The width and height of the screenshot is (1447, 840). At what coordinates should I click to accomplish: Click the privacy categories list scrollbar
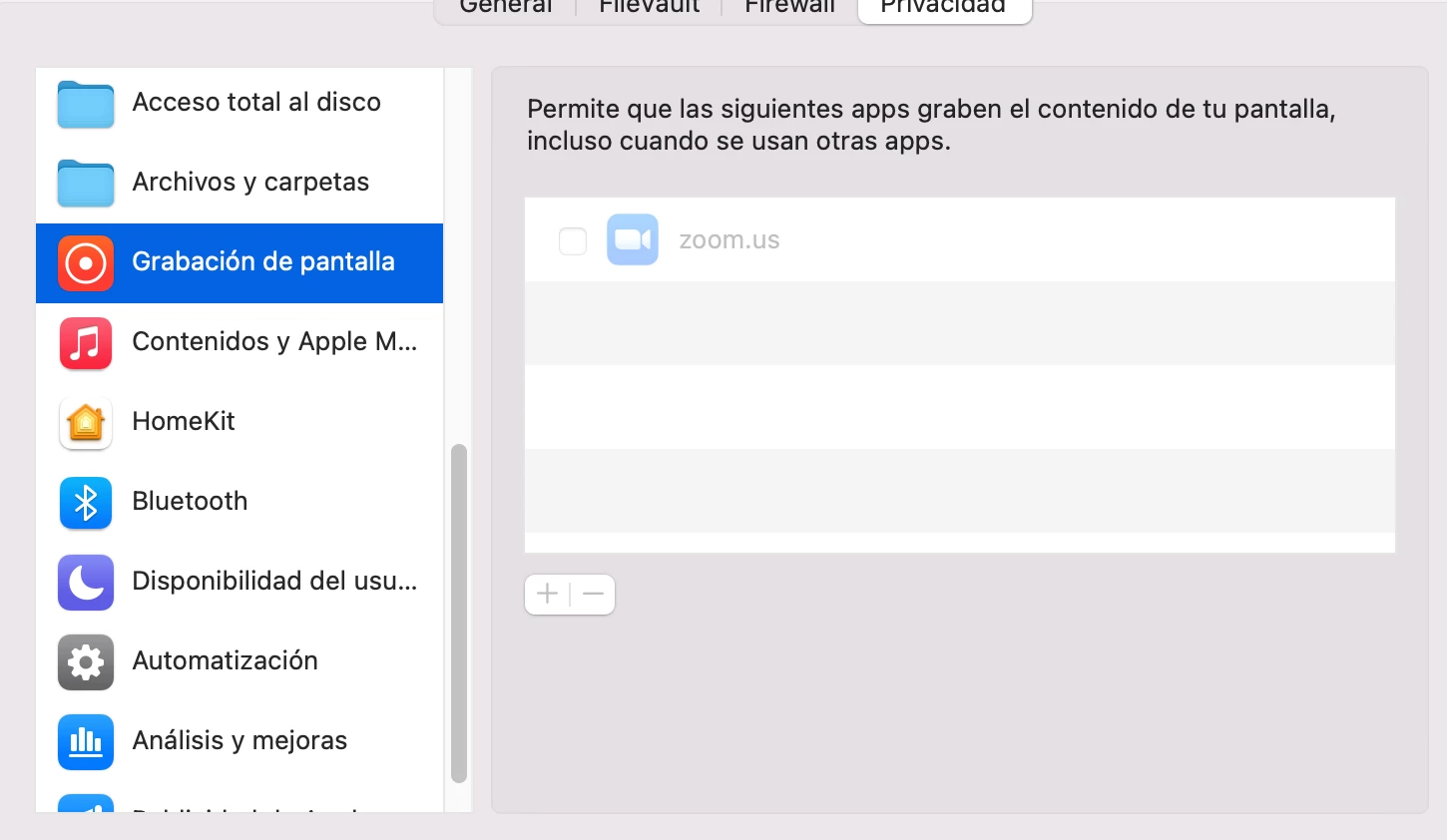coord(459,614)
